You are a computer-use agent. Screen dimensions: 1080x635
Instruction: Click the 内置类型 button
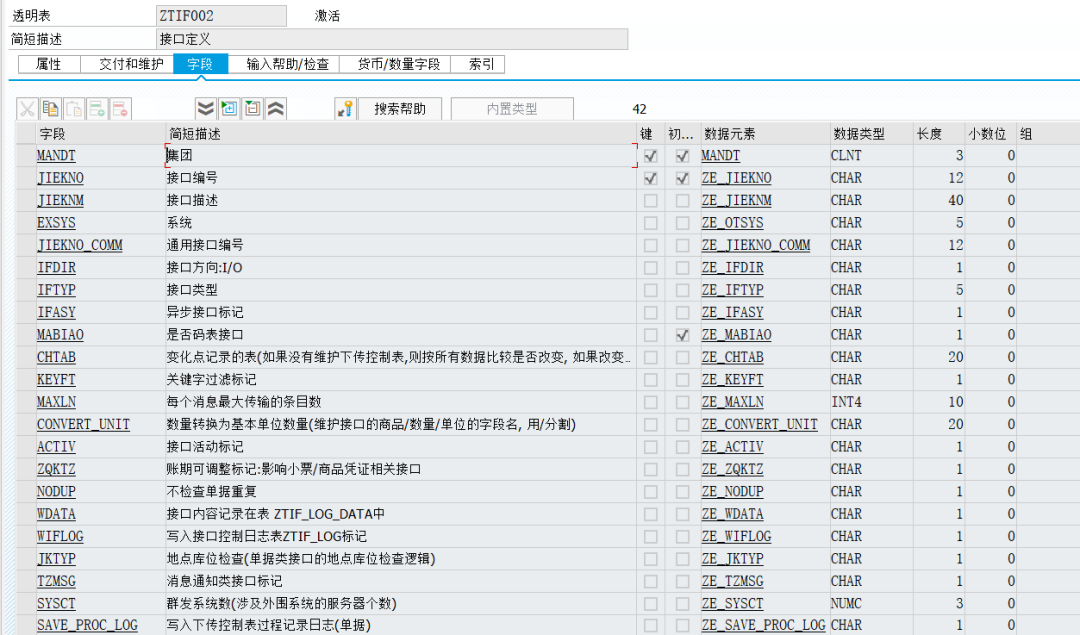pos(512,109)
